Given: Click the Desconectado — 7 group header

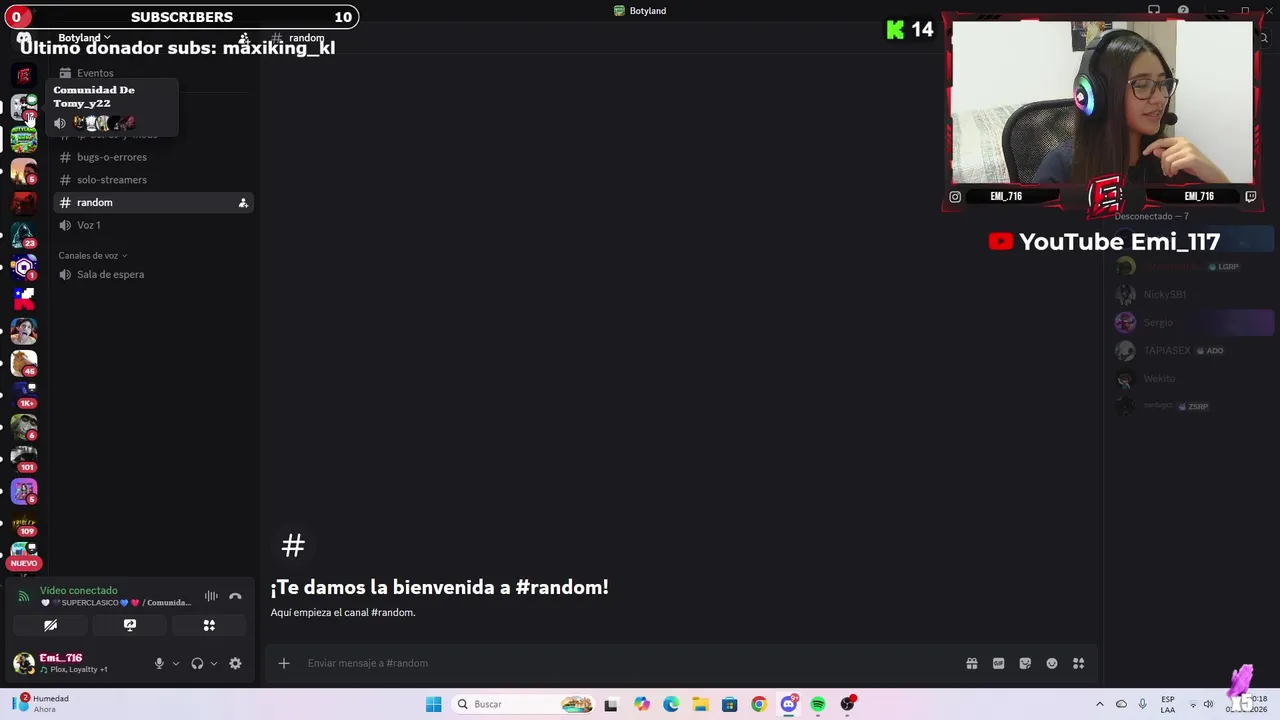Looking at the screenshot, I should [x=1151, y=216].
